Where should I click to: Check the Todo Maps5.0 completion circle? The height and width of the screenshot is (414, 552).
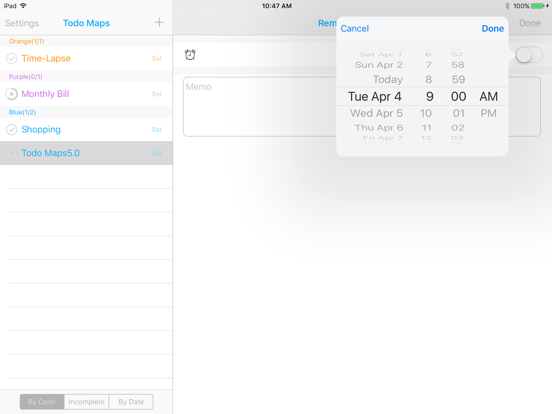coord(12,153)
